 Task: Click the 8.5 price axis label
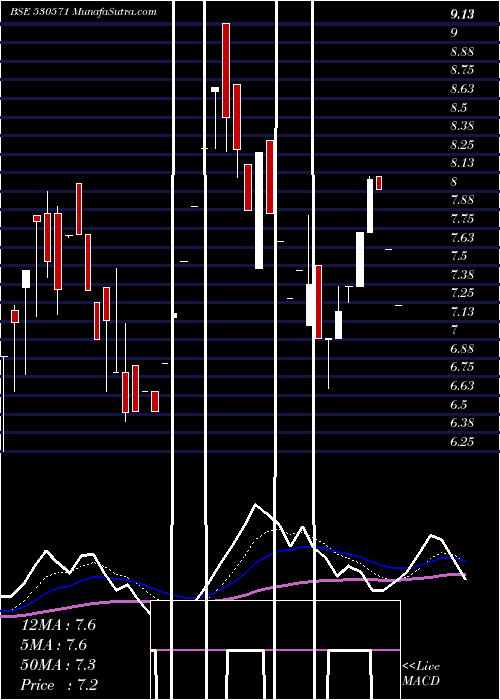coord(459,108)
